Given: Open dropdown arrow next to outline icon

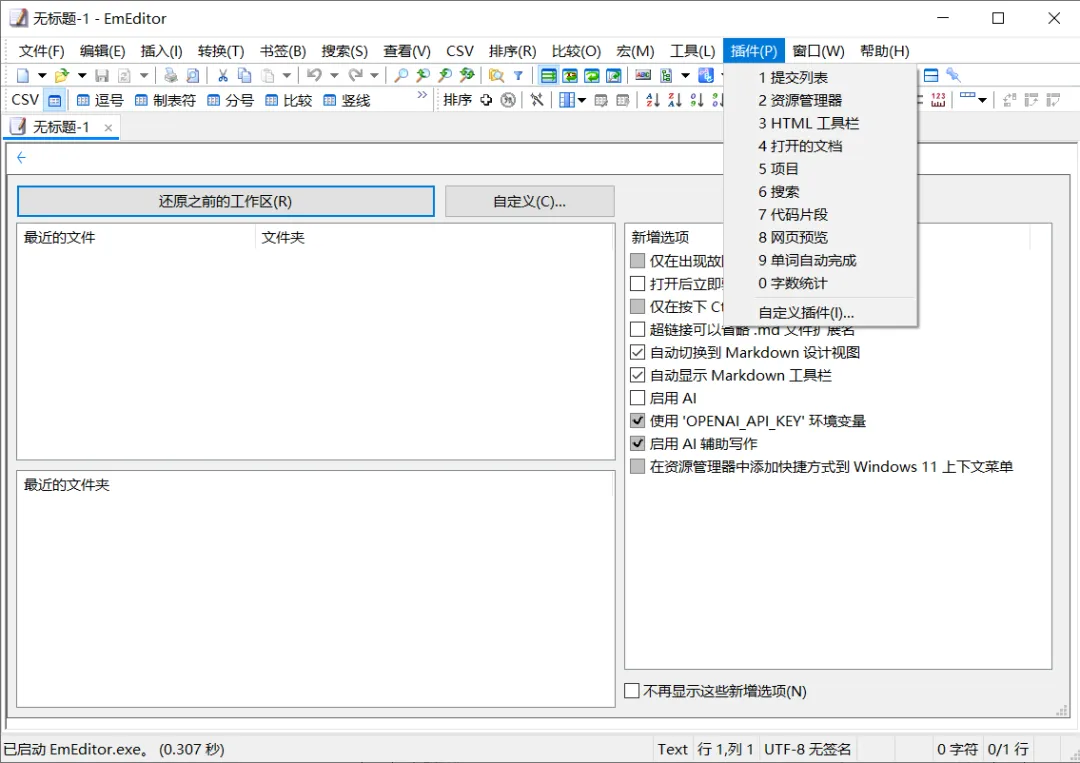Looking at the screenshot, I should pyautogui.click(x=685, y=75).
